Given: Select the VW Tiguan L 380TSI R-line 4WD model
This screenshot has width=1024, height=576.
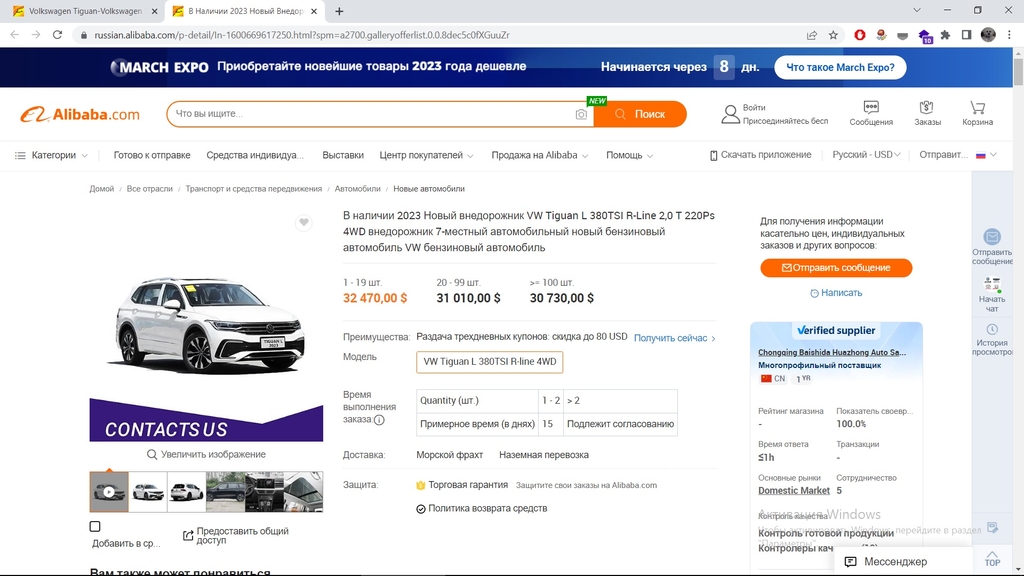Looking at the screenshot, I should (490, 362).
